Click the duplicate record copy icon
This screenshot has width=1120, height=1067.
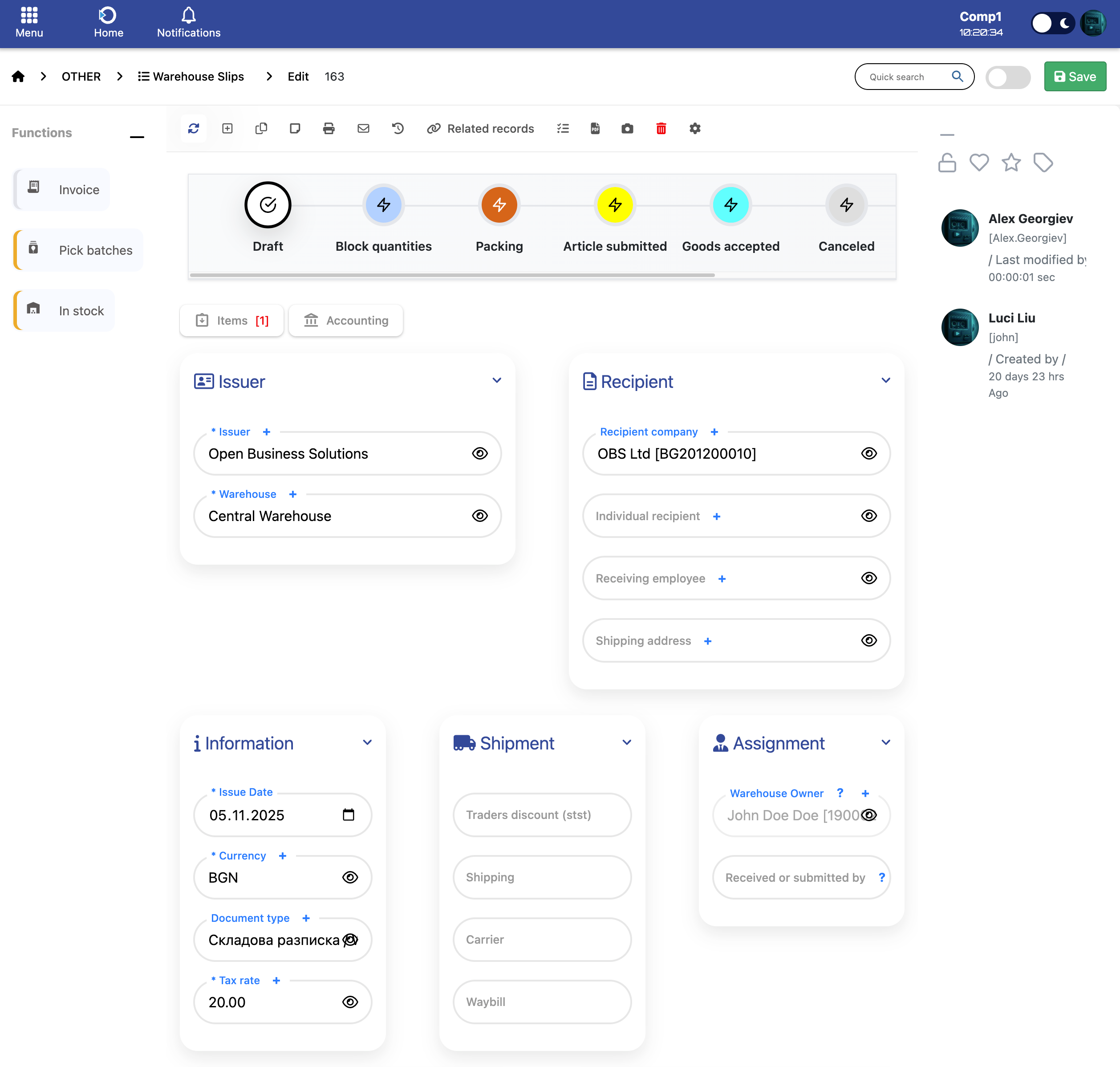click(x=261, y=129)
